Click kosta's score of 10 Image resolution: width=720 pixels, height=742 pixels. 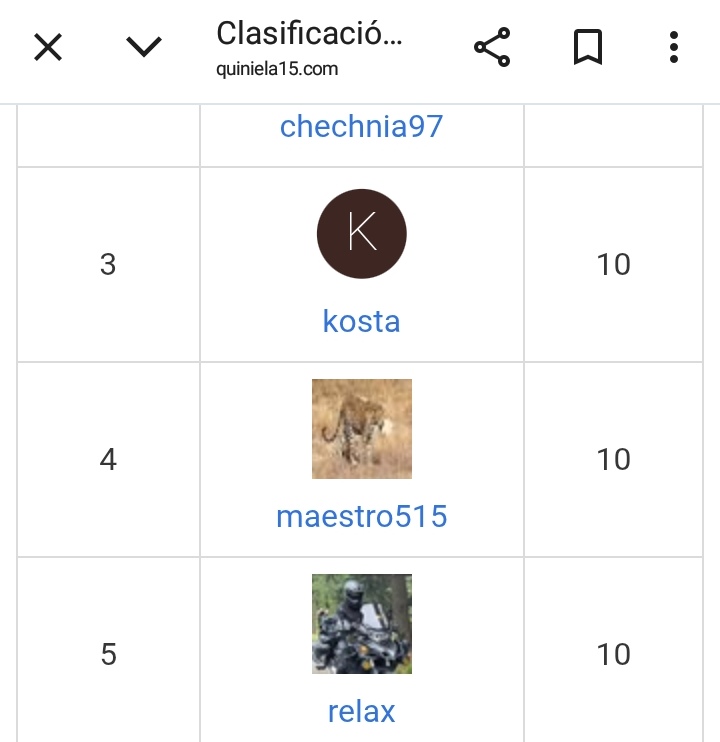[613, 264]
